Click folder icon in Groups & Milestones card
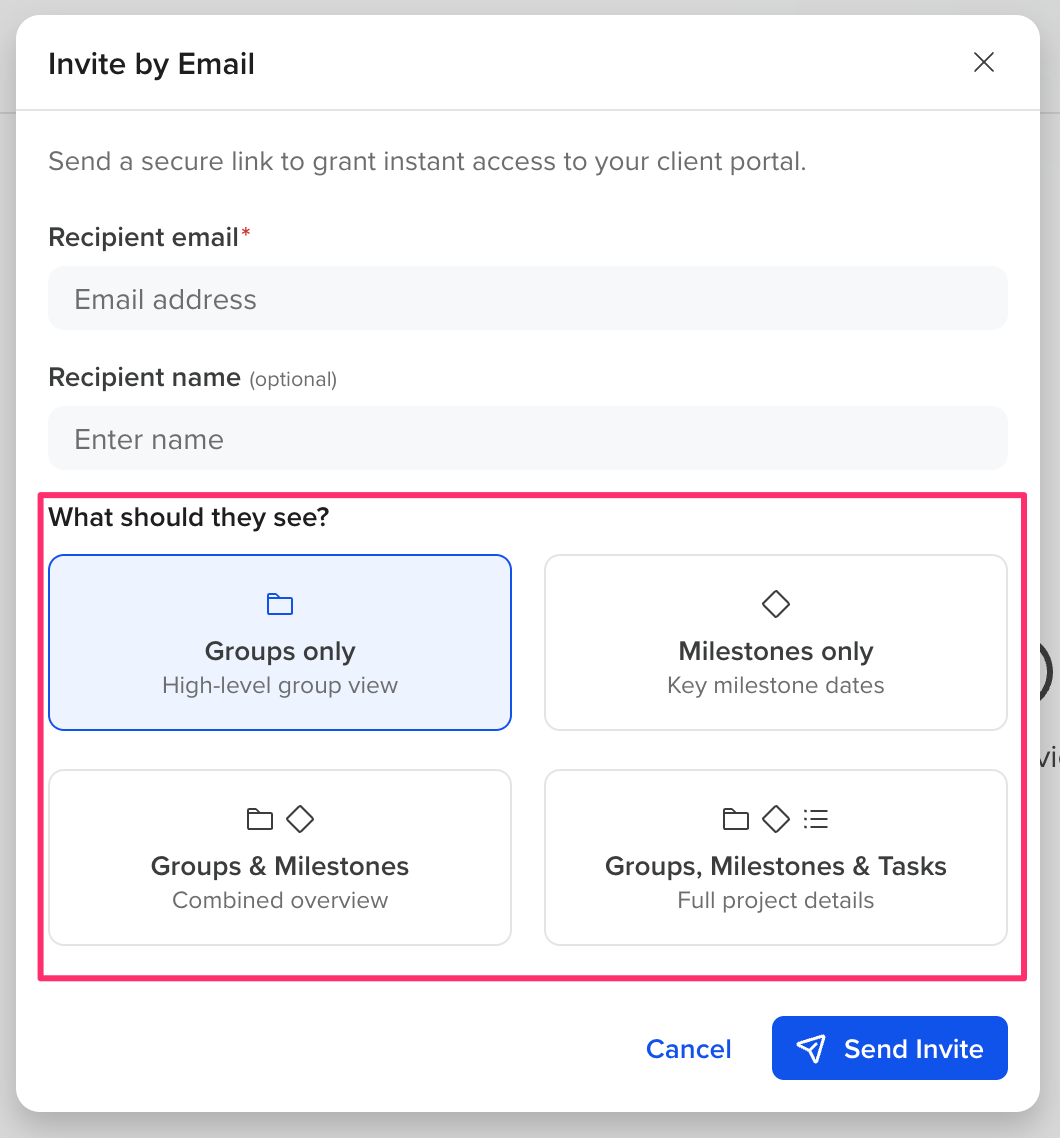Screen dimensions: 1060x1138 [x=259, y=819]
